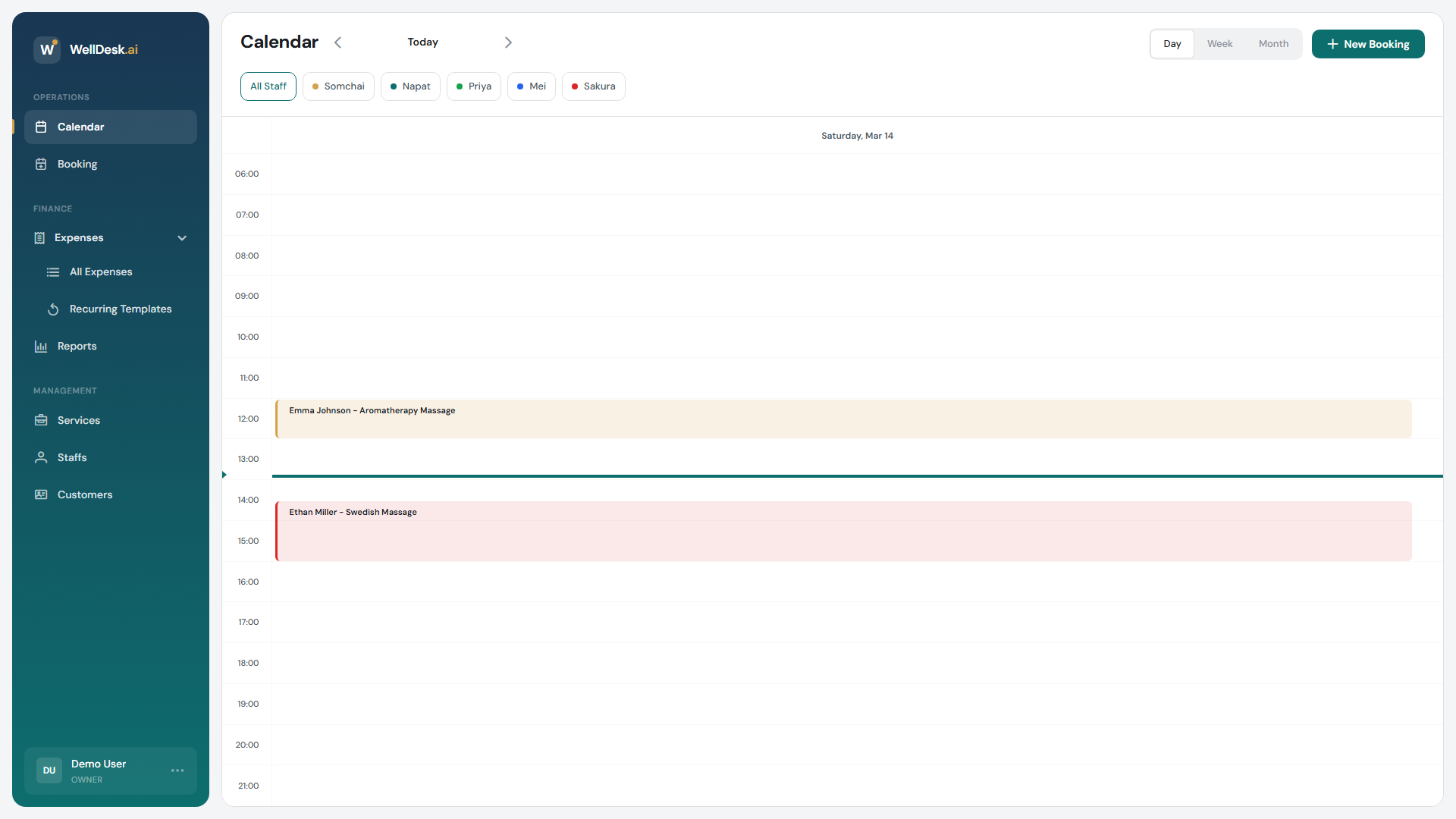Screen dimensions: 1456x819
Task: Click the Recurring Templates refresh icon
Action: (x=53, y=309)
